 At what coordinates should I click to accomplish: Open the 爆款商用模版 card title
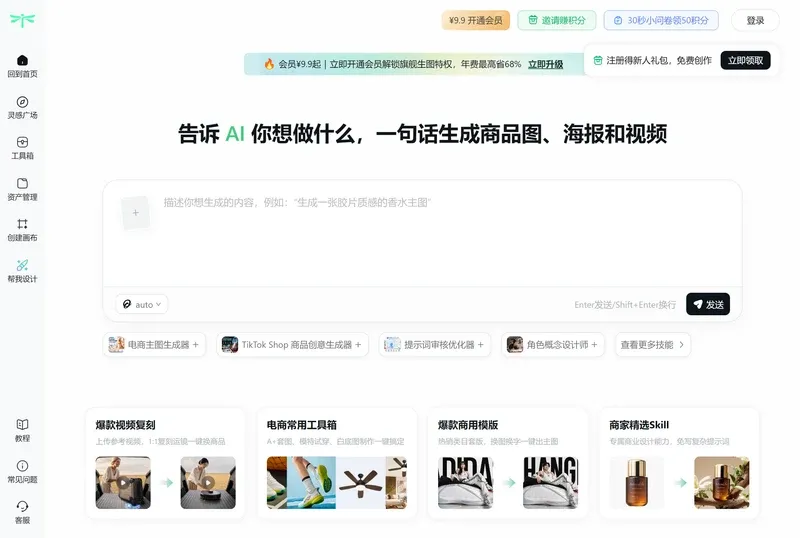click(468, 425)
